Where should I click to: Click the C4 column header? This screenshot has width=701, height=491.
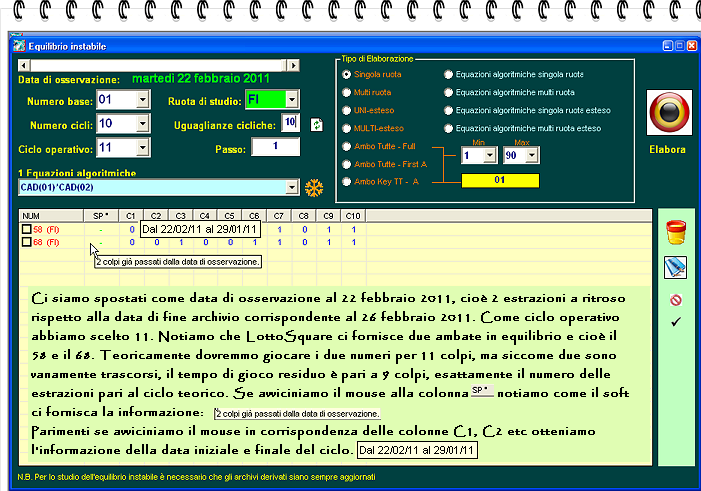205,216
